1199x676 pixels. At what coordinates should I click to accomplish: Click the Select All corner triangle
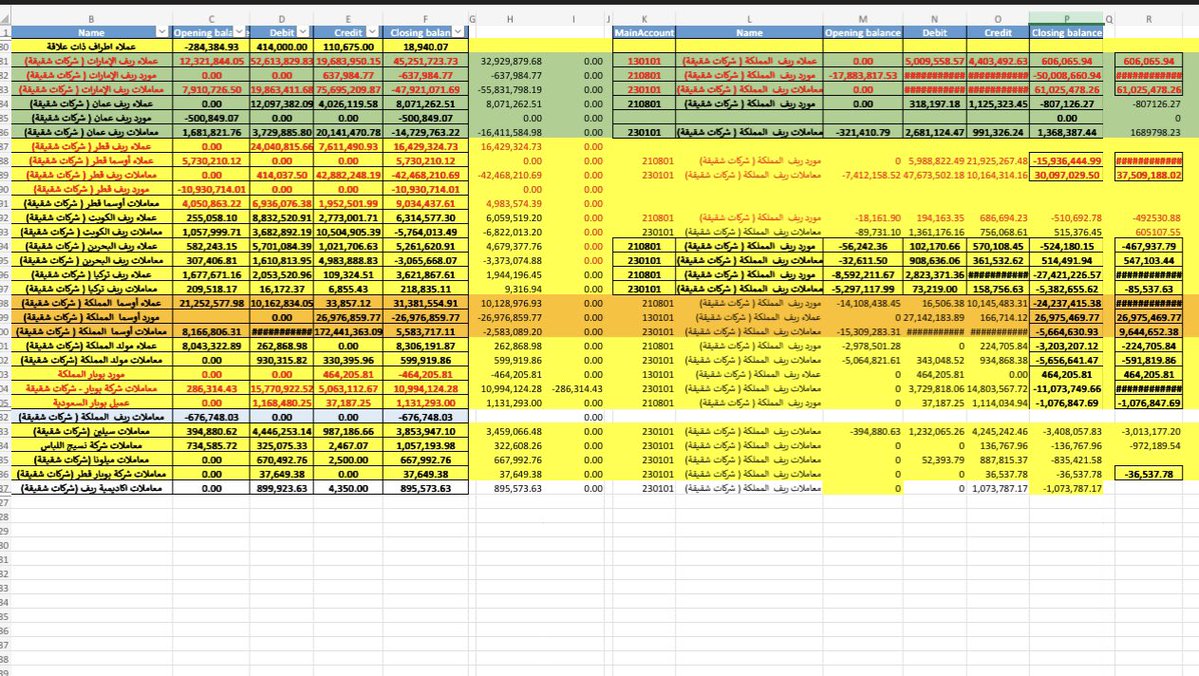pyautogui.click(x=5, y=19)
